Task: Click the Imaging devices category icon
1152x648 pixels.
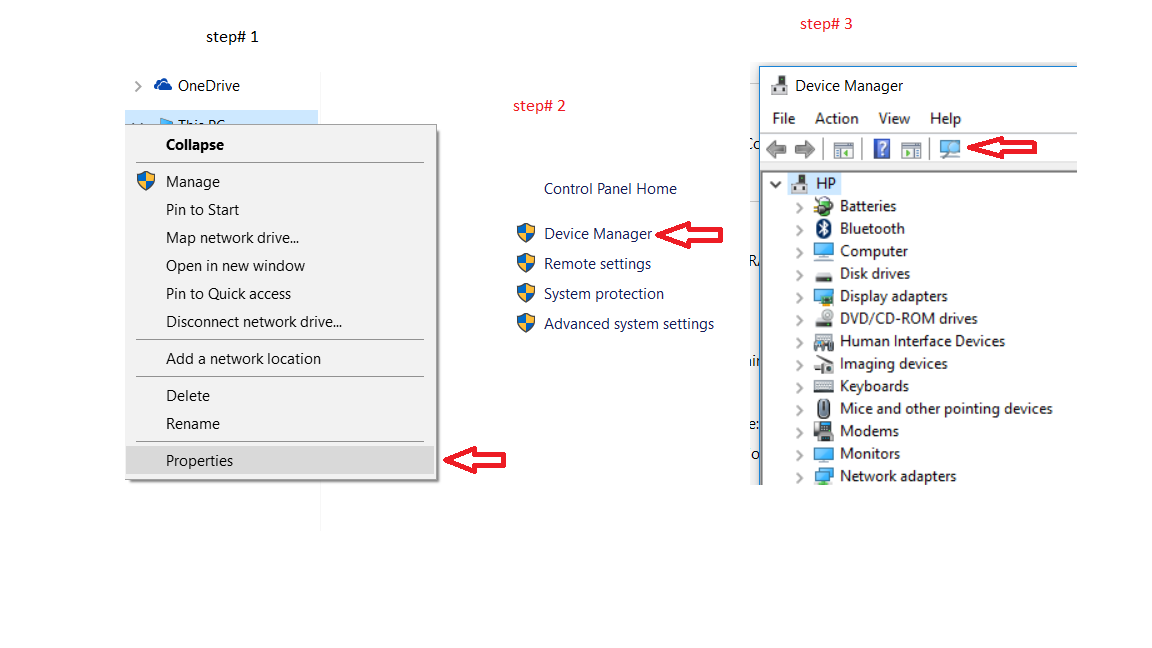Action: [x=824, y=364]
